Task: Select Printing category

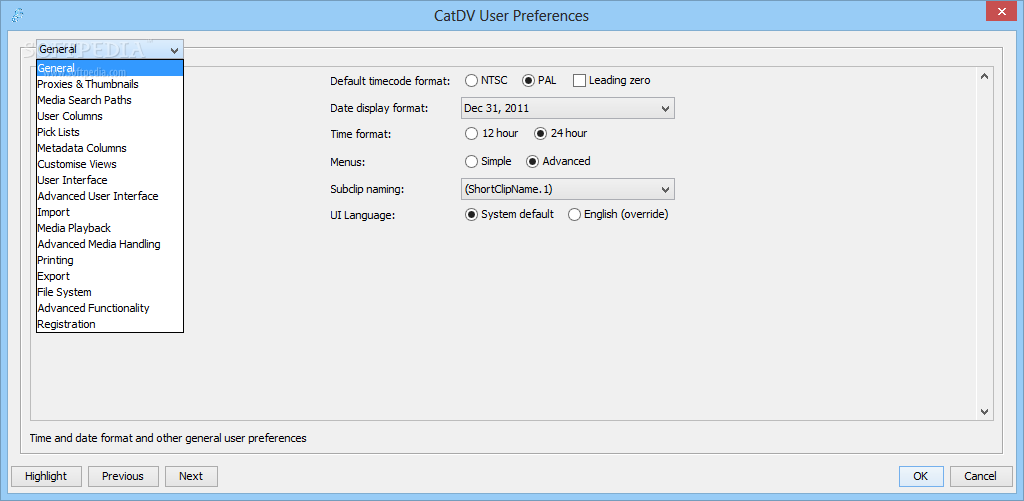Action: [x=110, y=260]
